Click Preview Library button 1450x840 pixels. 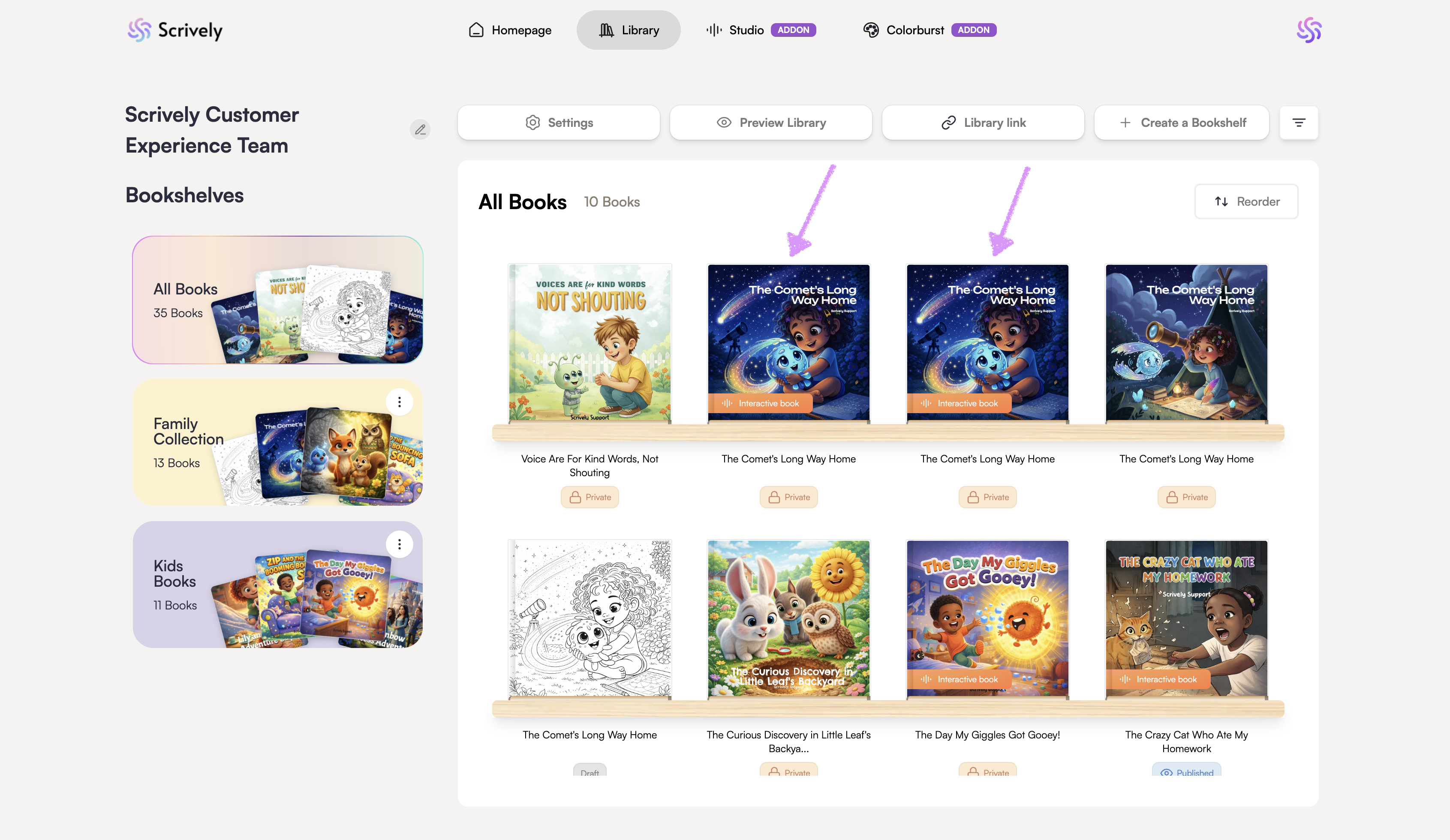point(770,123)
